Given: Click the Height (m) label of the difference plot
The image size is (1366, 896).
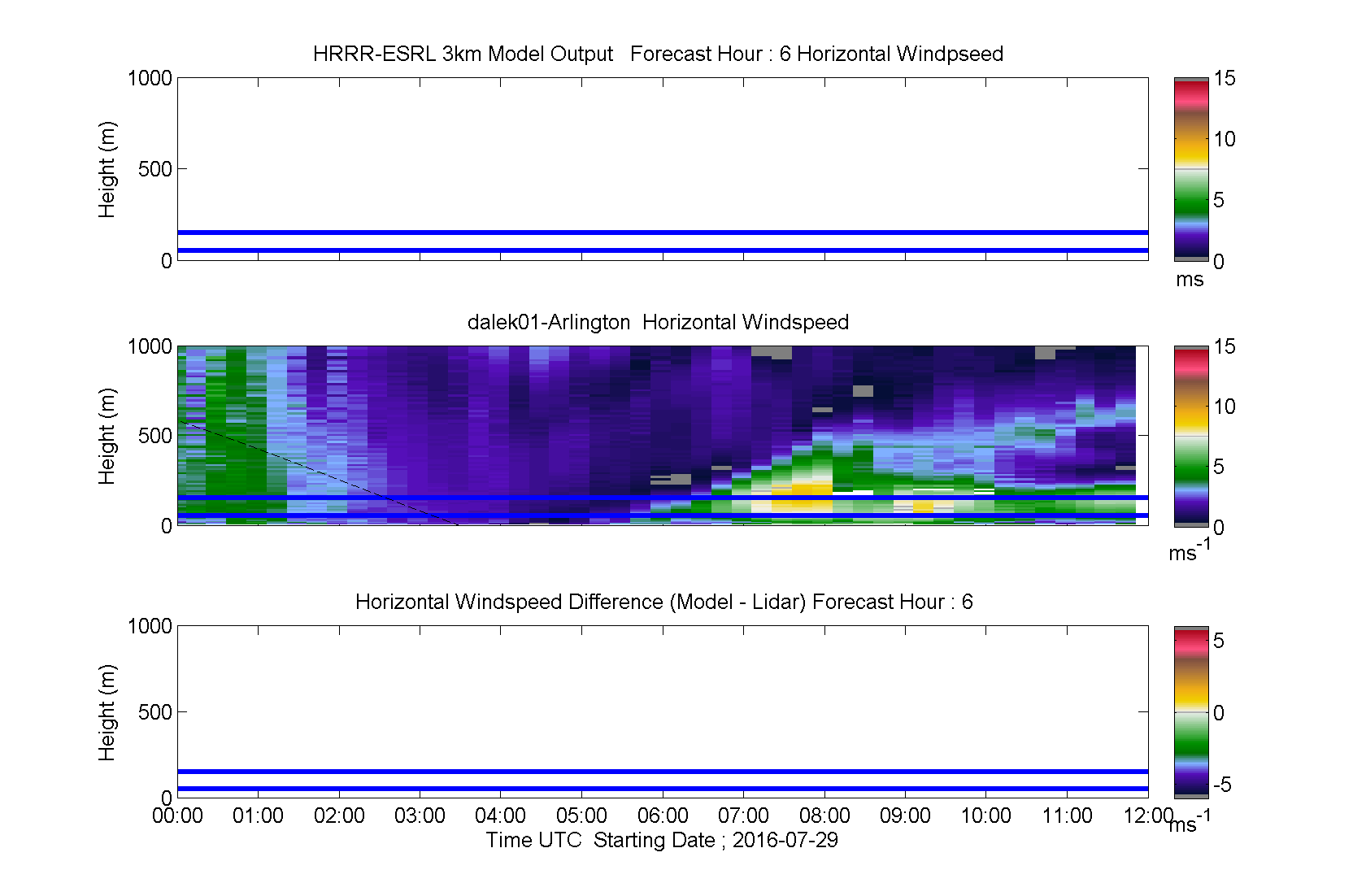Looking at the screenshot, I should pos(107,712).
